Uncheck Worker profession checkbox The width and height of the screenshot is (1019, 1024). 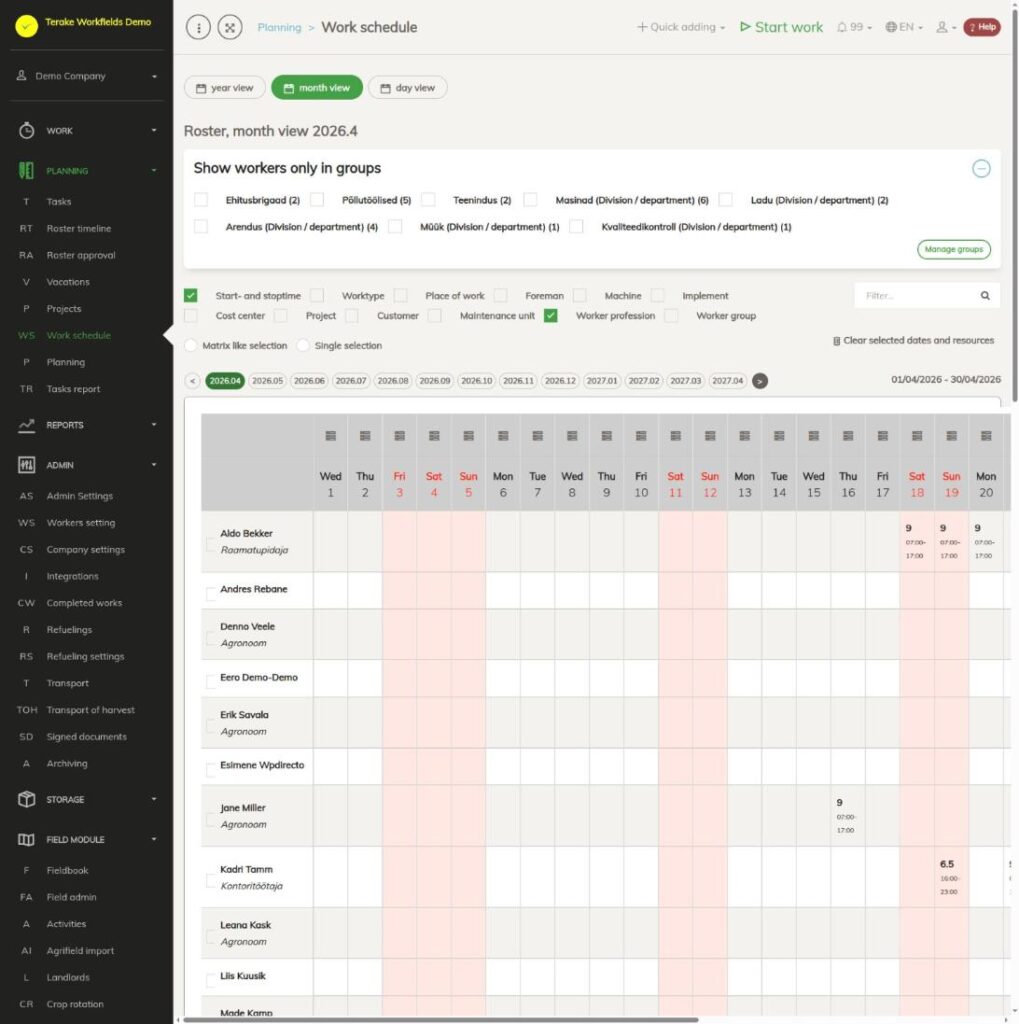pos(551,316)
